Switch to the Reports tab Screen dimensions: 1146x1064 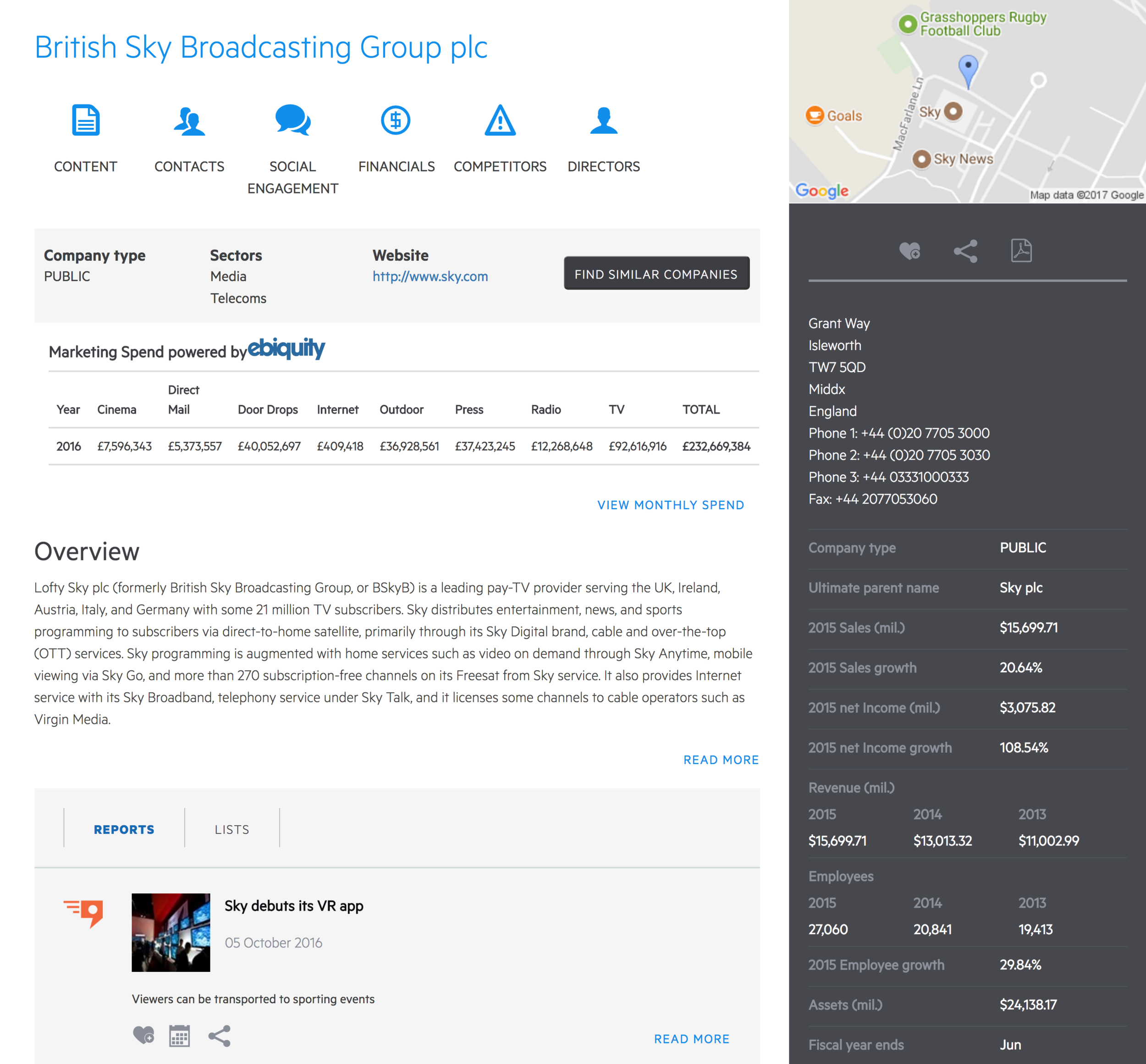(124, 829)
